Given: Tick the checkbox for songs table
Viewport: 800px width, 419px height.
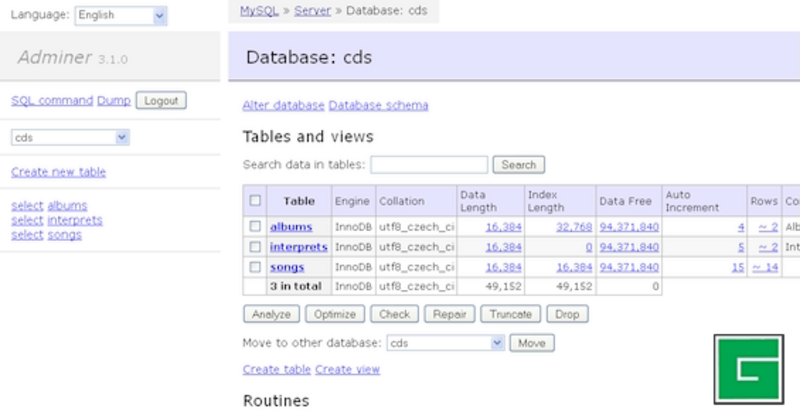Looking at the screenshot, I should click(x=255, y=267).
